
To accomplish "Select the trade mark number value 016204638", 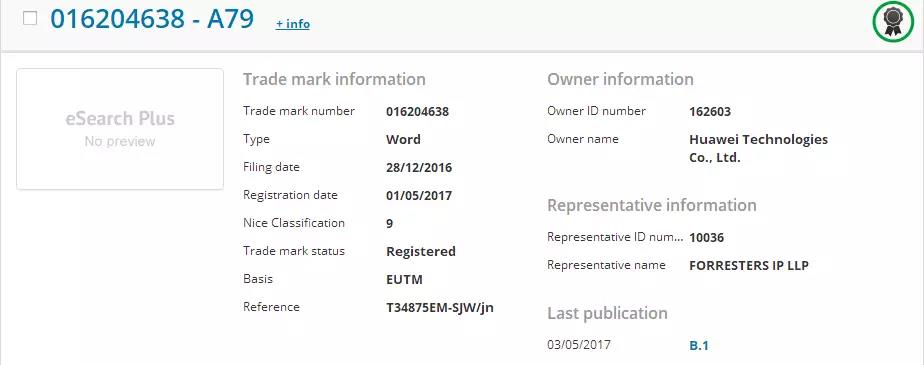I will (417, 111).
